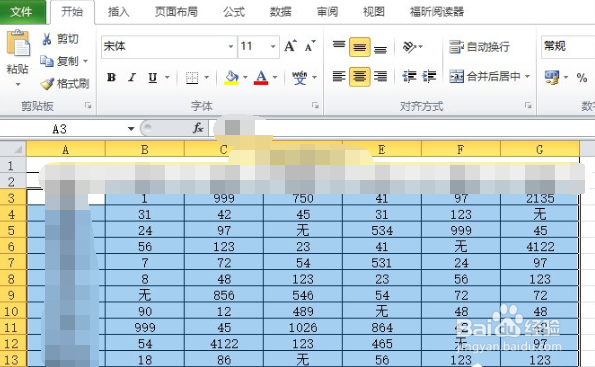Click the text orientation icon

click(409, 47)
